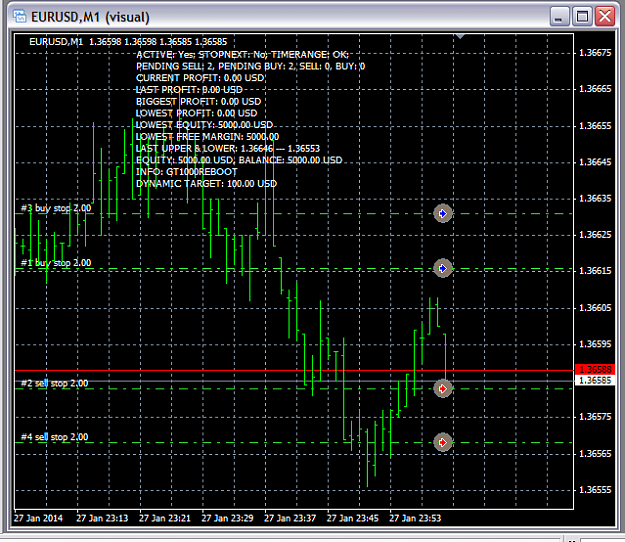Screen dimensions: 625x542
Task: Click the 'CURRENT PROFIT: 0.00 USD' line
Action: [200, 78]
